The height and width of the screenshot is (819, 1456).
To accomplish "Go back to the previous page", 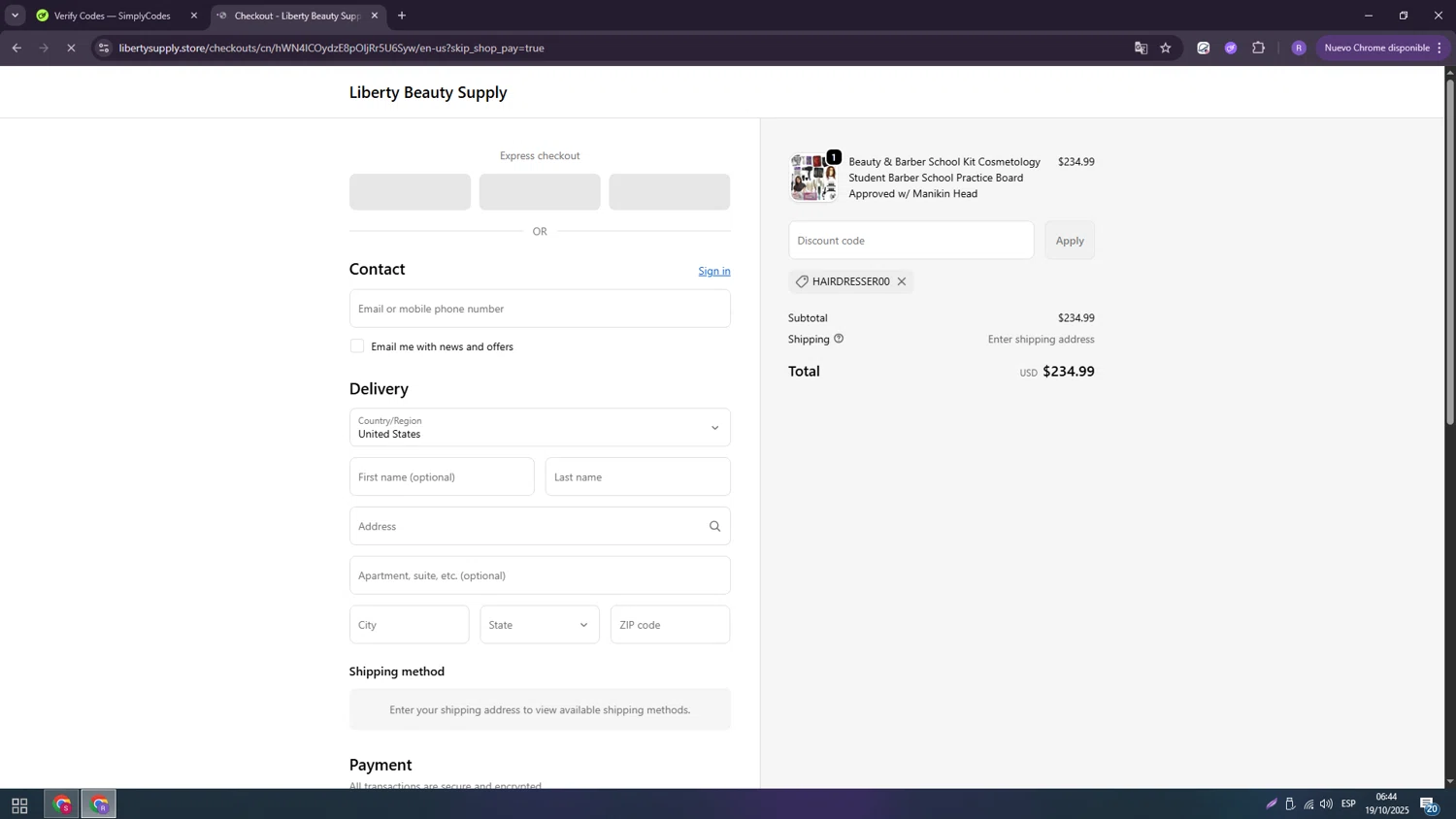I will [17, 48].
